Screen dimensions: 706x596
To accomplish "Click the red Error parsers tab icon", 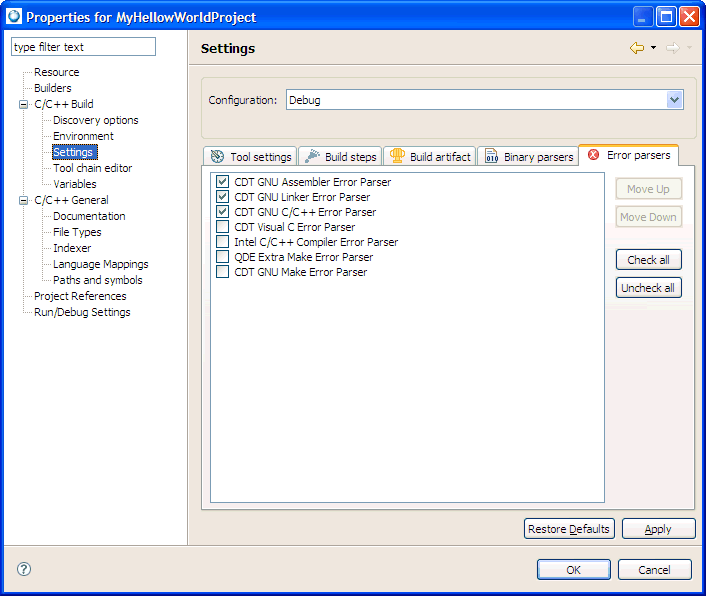I will click(x=594, y=155).
